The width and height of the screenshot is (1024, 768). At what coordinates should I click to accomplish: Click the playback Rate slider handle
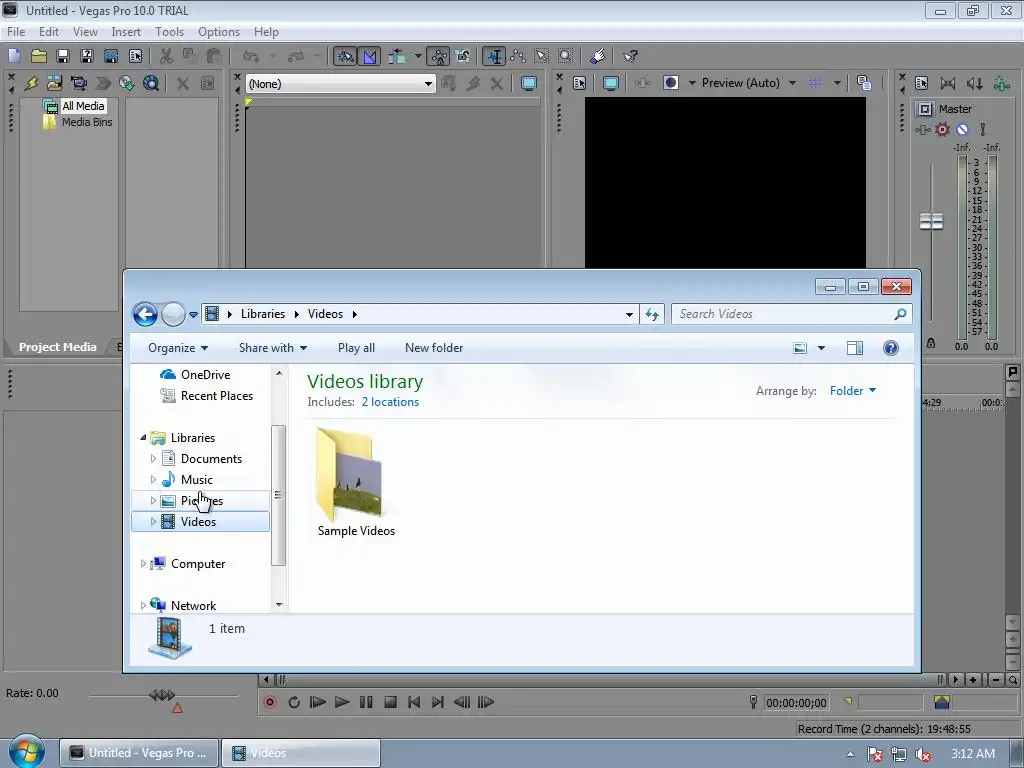pyautogui.click(x=162, y=695)
